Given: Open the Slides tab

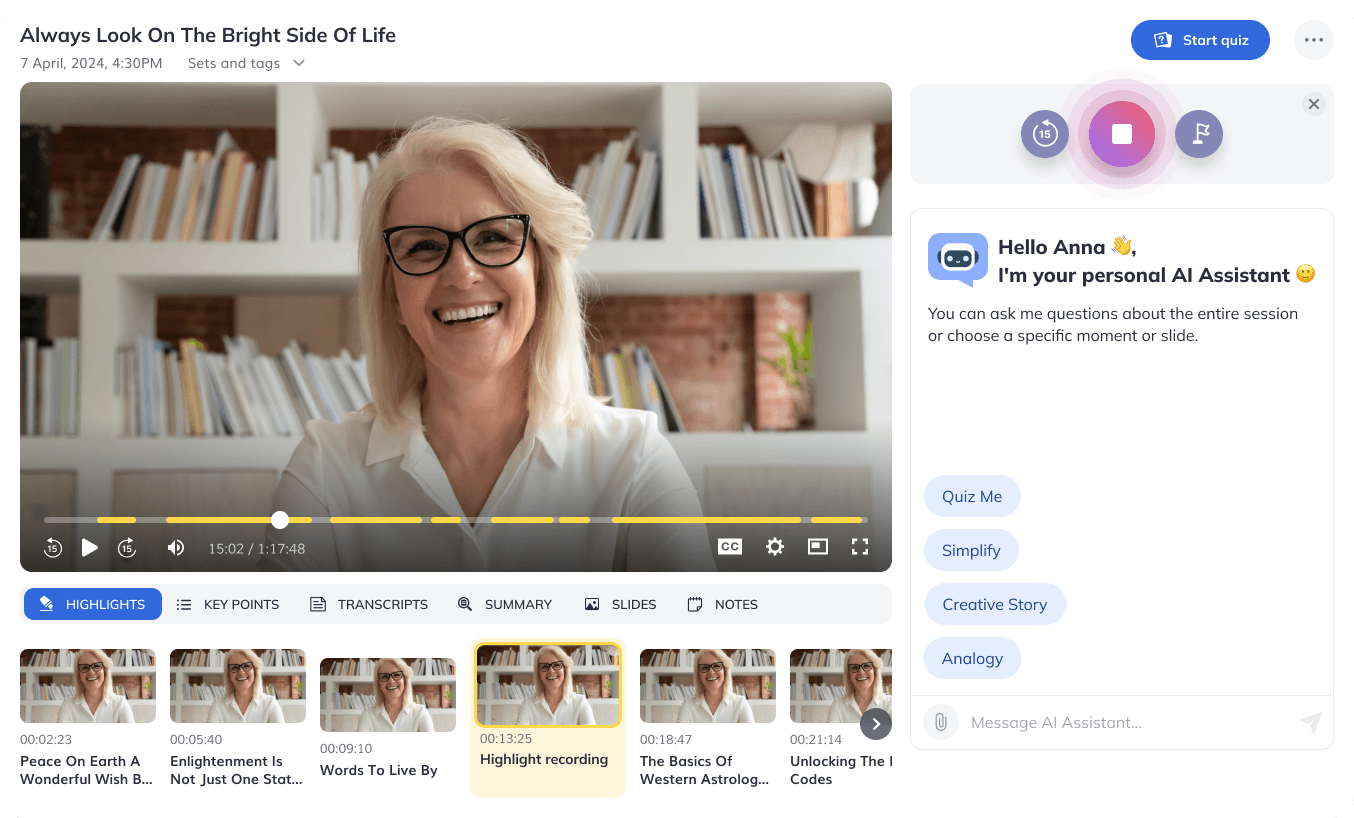Looking at the screenshot, I should coord(621,604).
